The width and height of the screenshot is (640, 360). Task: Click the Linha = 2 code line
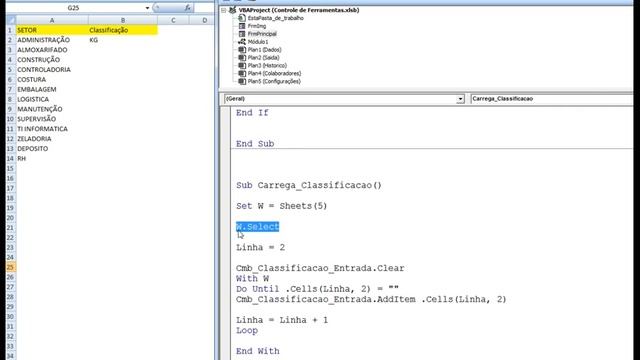click(x=260, y=247)
